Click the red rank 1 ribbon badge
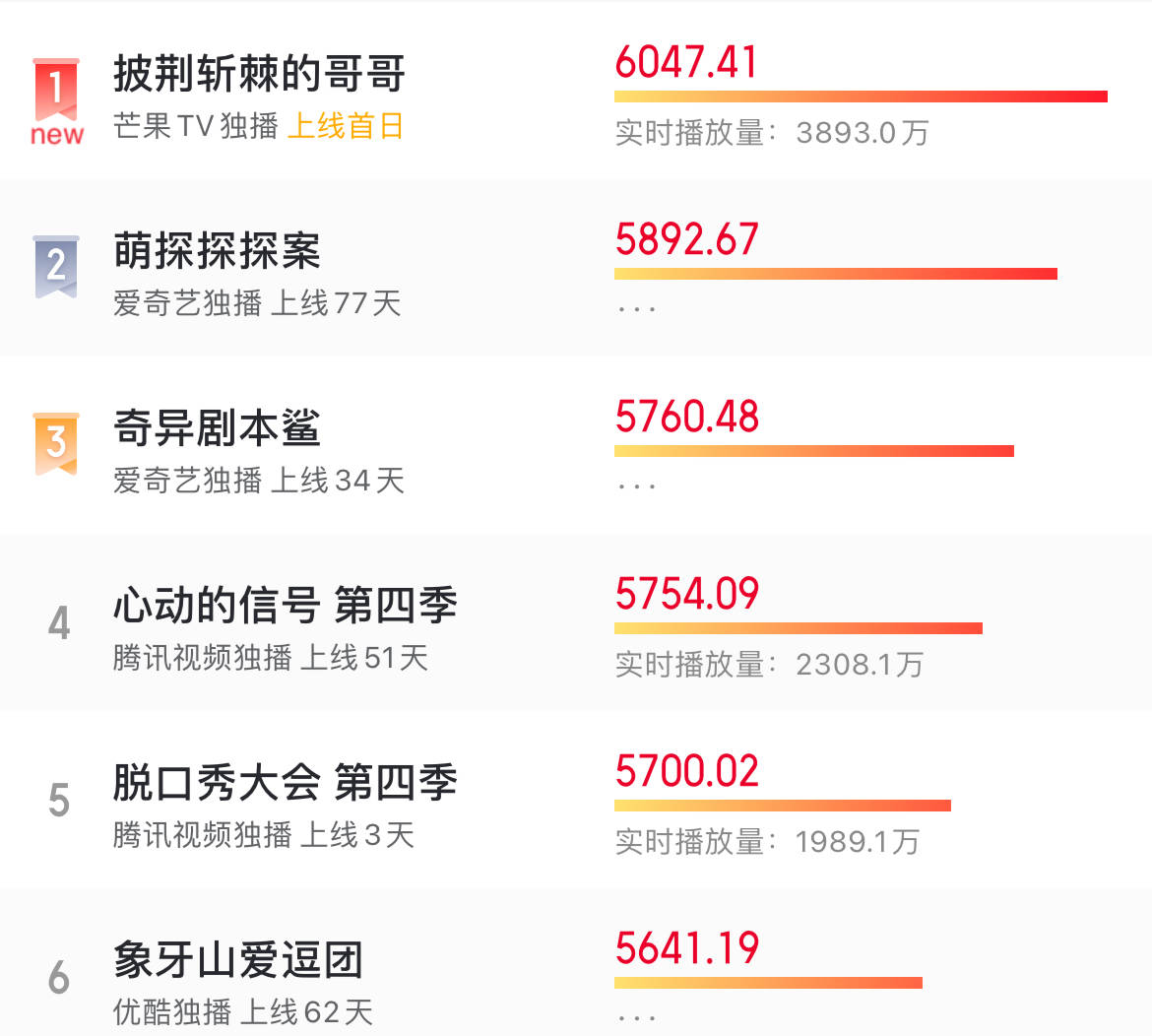Screen dimensions: 1152x1036 click(x=56, y=89)
